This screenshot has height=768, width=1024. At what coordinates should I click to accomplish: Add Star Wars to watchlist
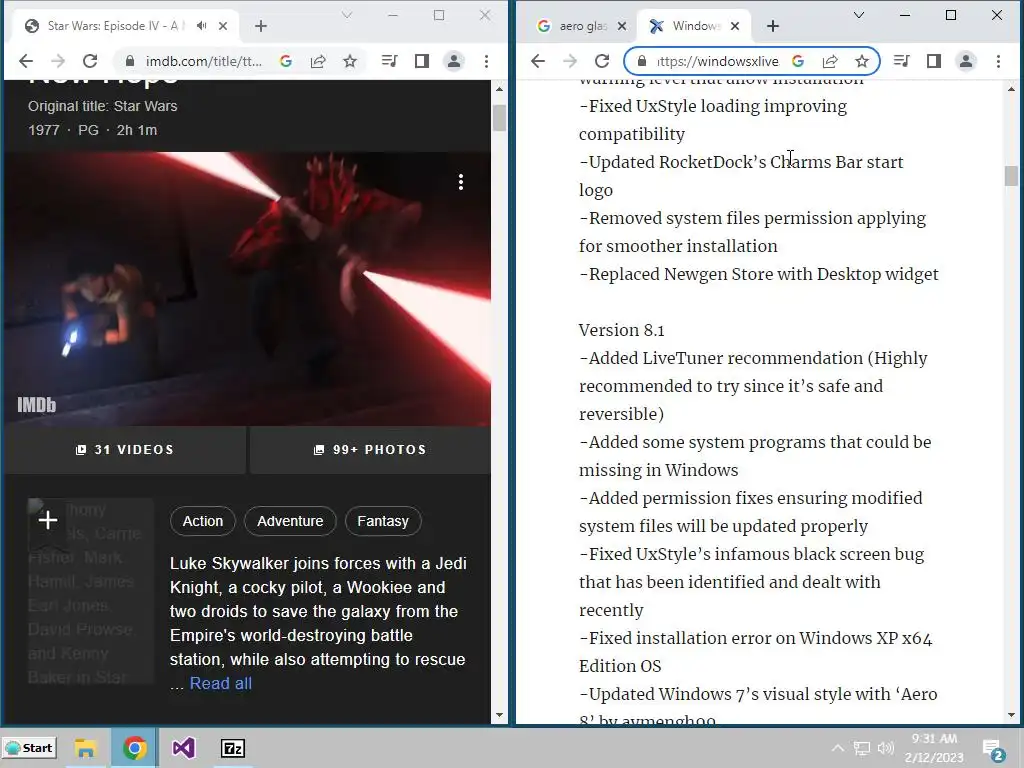(x=48, y=520)
